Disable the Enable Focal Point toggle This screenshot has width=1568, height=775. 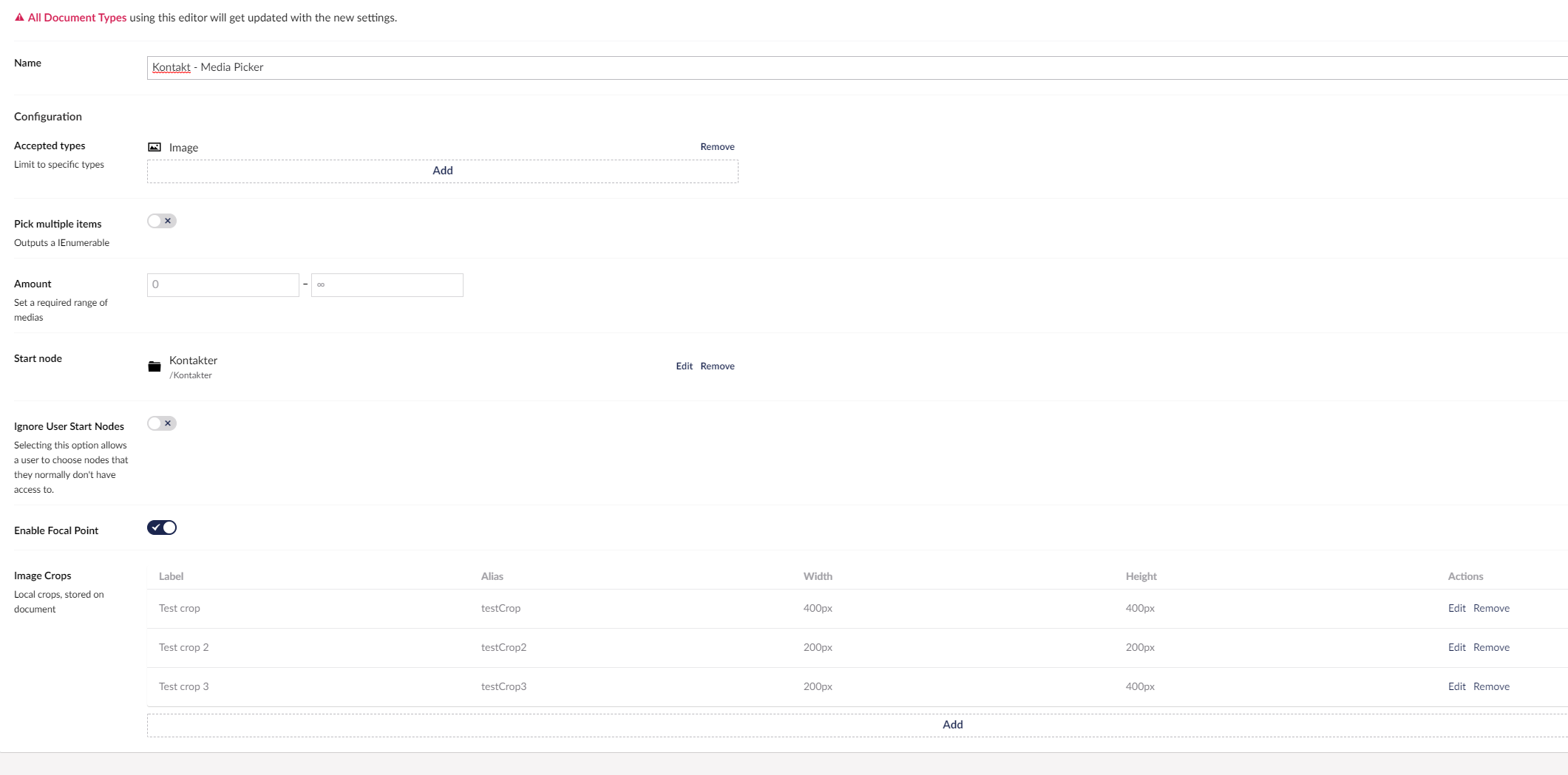click(161, 528)
